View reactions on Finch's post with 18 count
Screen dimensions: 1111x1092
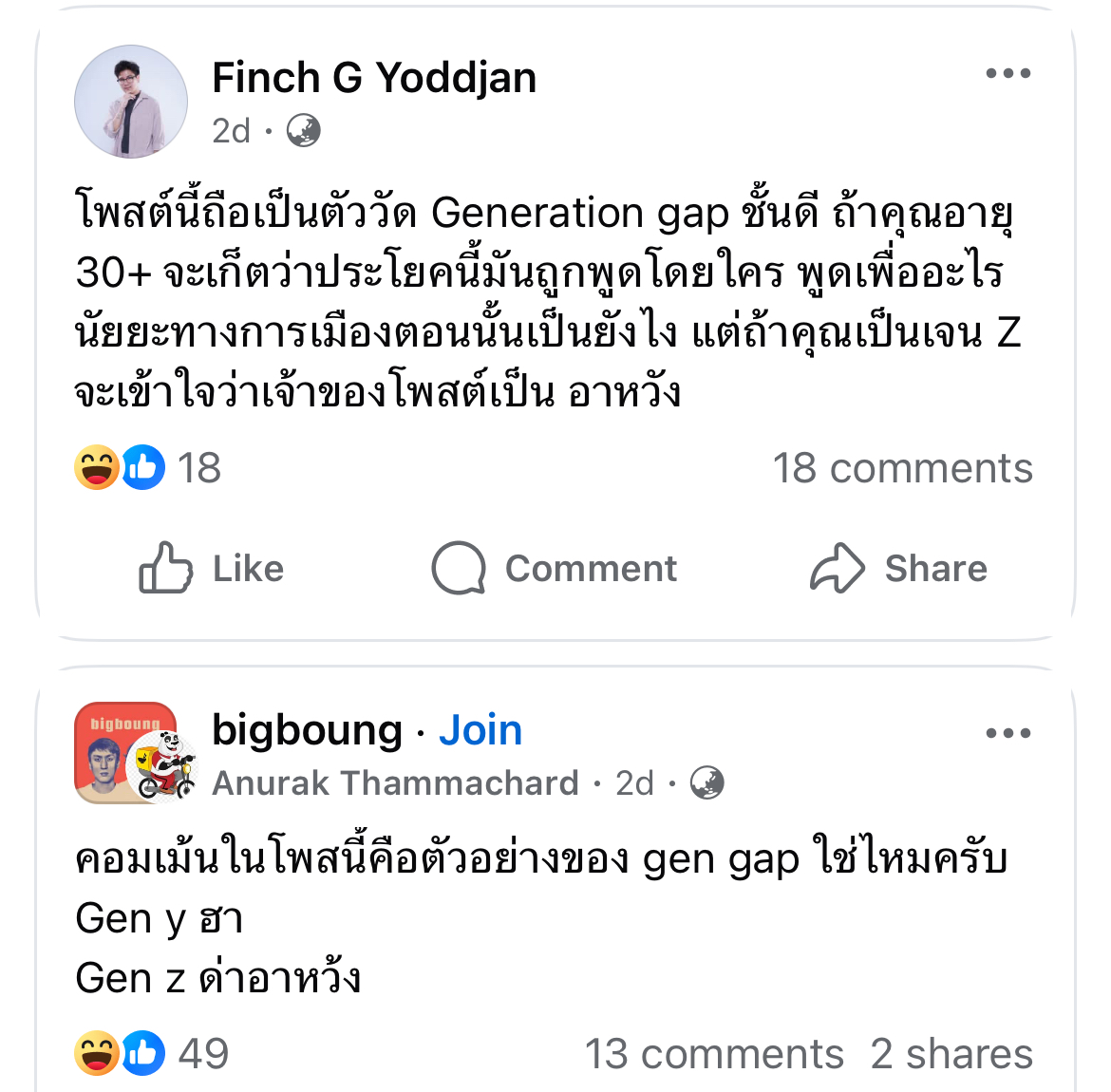pyautogui.click(x=147, y=468)
